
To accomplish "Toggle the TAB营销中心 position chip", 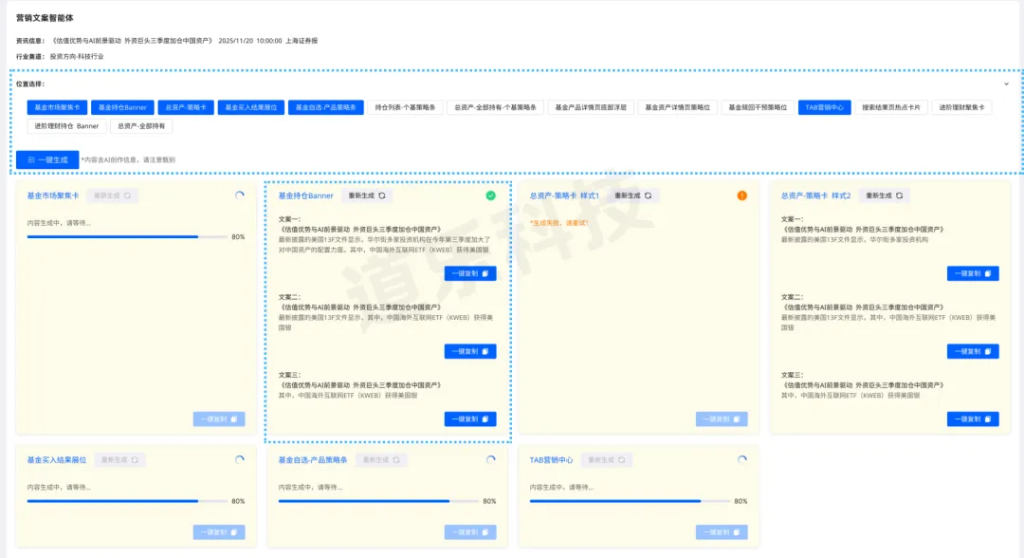I will coord(824,107).
